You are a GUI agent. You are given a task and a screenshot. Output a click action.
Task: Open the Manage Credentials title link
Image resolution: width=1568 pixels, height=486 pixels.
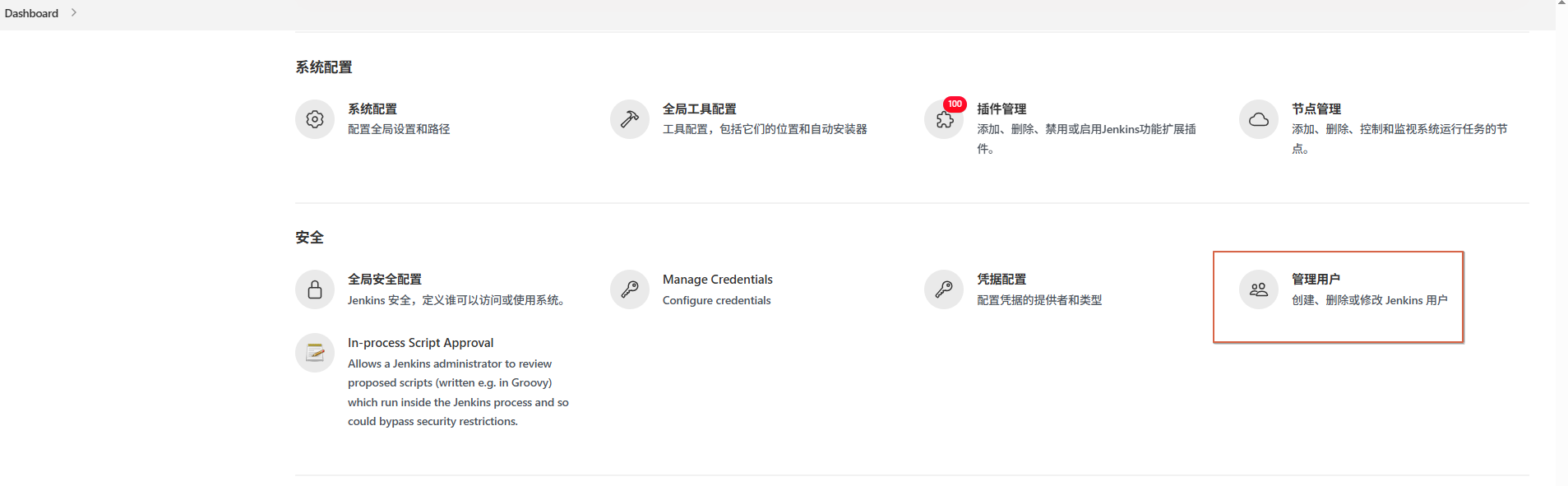click(718, 280)
